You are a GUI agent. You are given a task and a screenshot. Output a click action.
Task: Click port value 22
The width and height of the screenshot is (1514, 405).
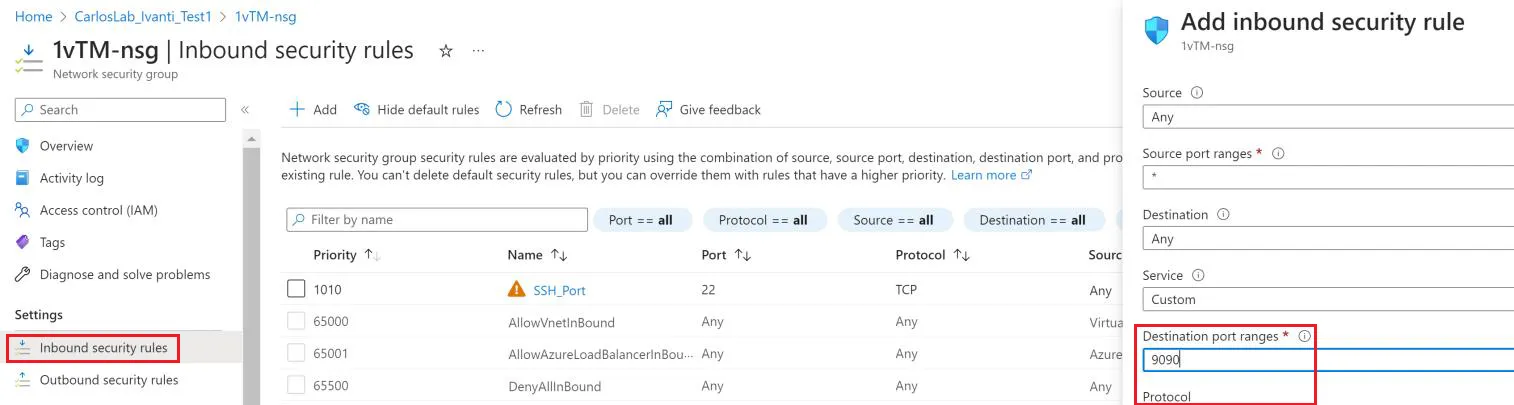pyautogui.click(x=709, y=290)
